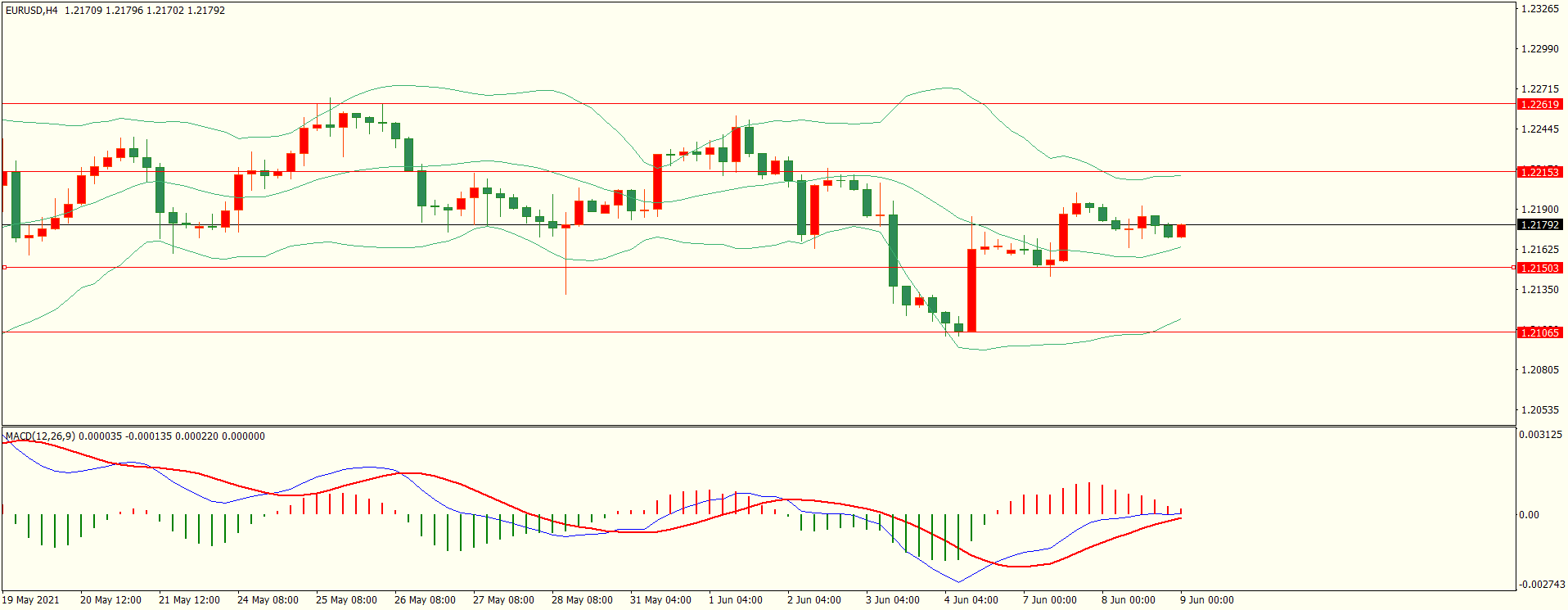Select the 4 Jun 04:00 time label
This screenshot has height=610, width=1568.
coord(971,600)
